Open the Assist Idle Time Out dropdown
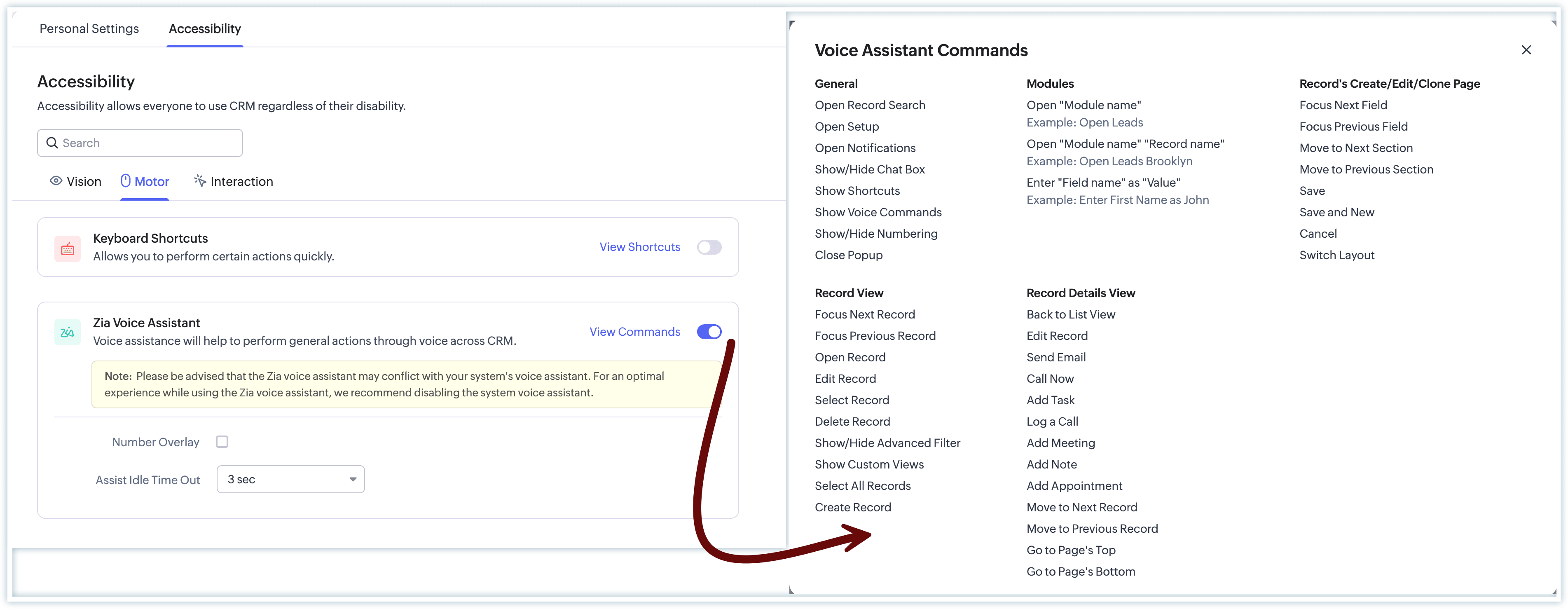This screenshot has height=609, width=1568. click(290, 479)
